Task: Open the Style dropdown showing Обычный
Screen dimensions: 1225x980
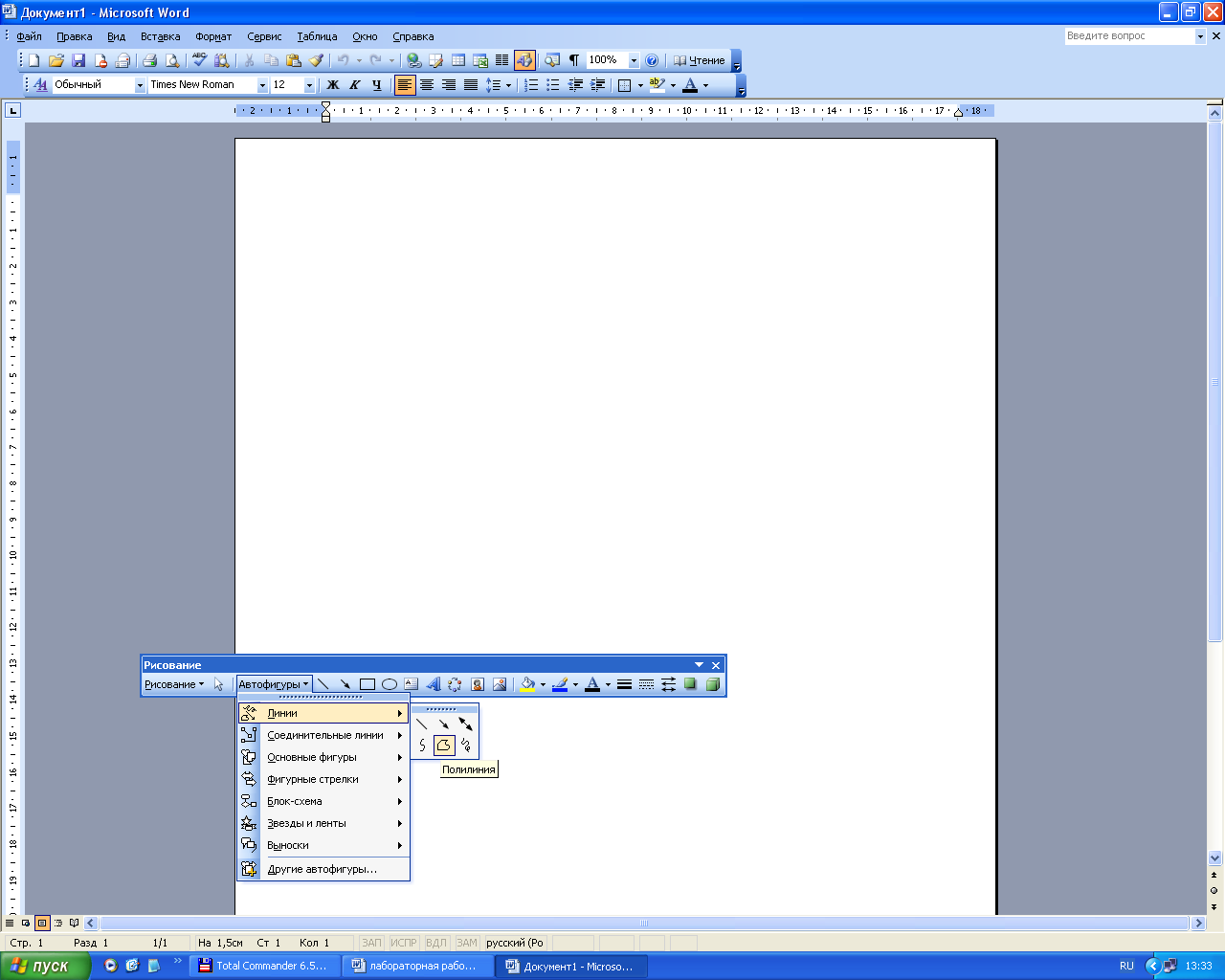Action: pos(140,85)
